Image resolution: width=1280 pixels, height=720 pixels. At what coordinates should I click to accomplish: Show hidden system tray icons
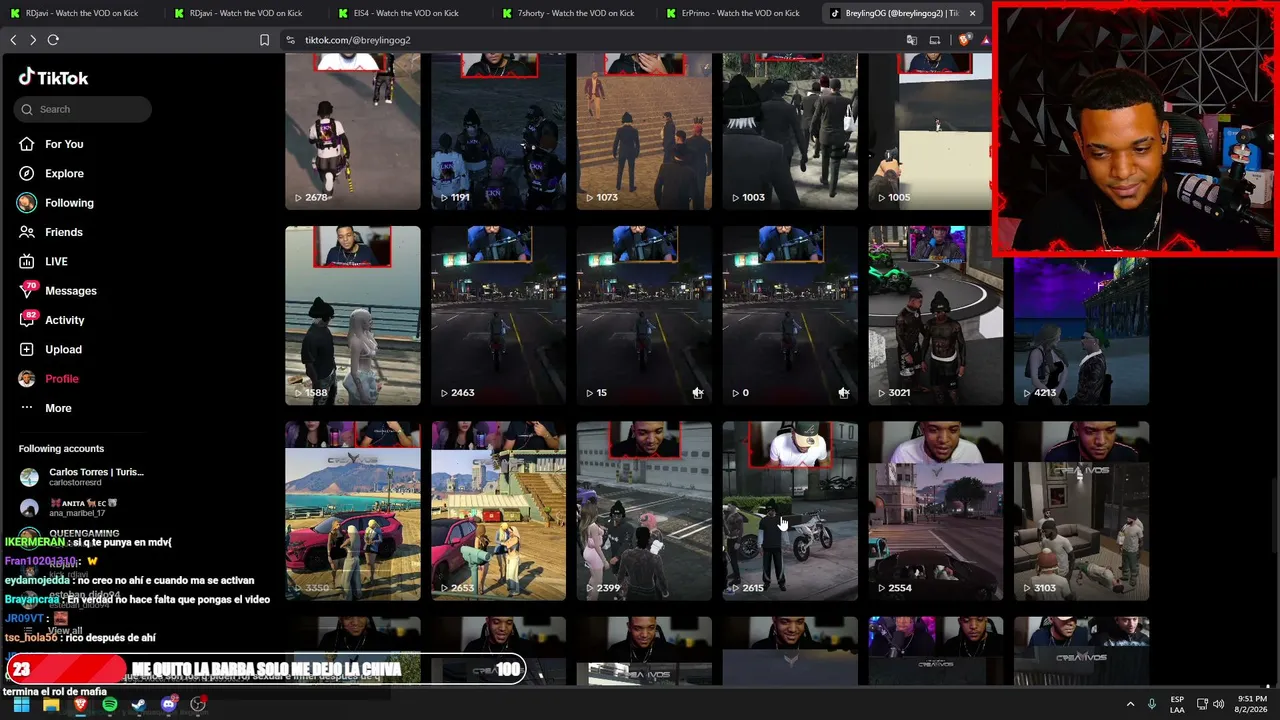1130,704
